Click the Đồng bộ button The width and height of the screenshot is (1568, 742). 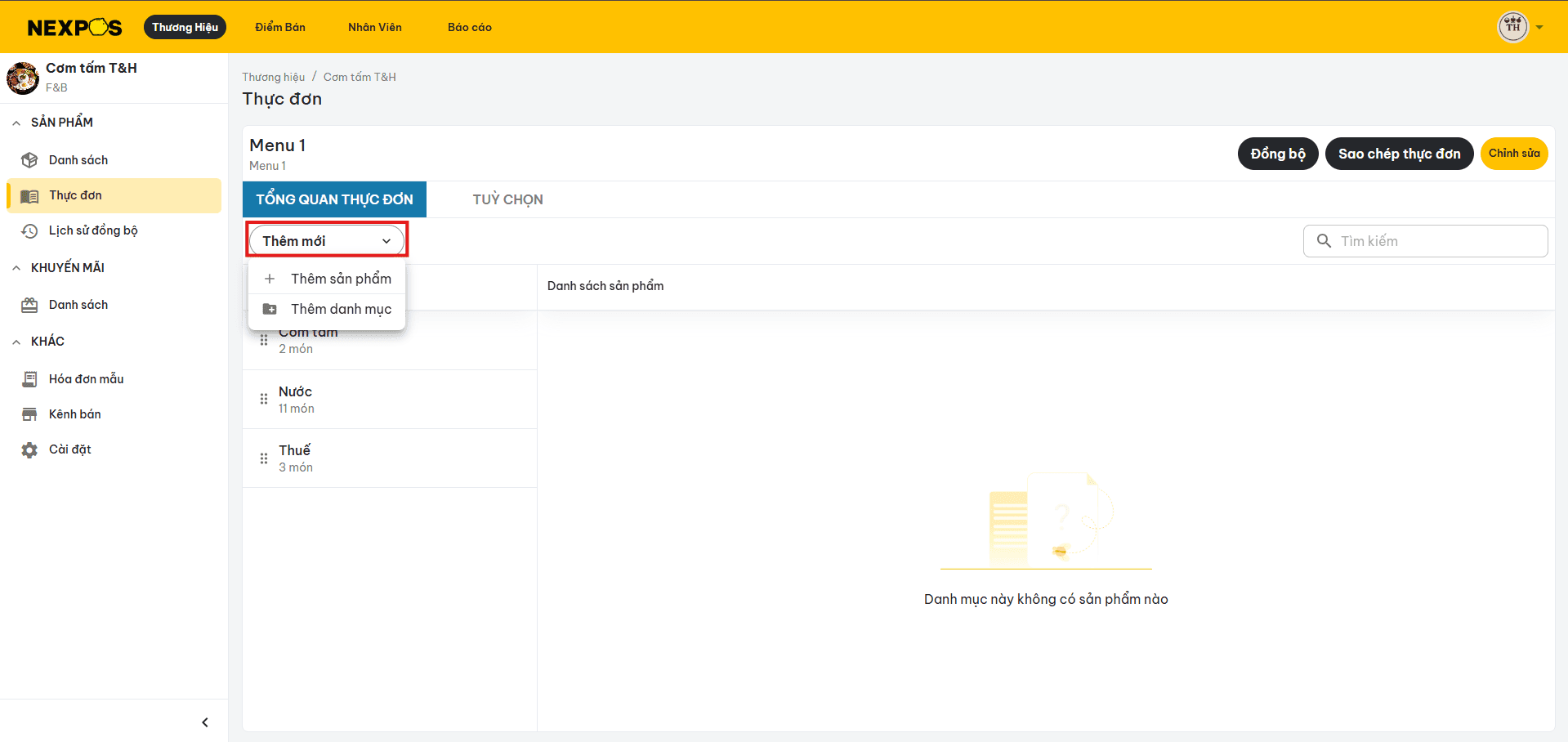click(1278, 154)
